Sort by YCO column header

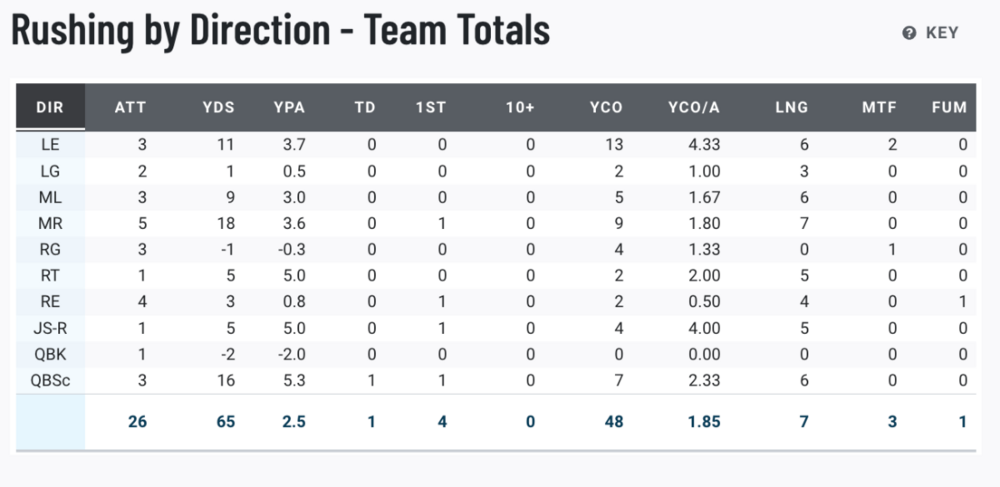coord(607,107)
